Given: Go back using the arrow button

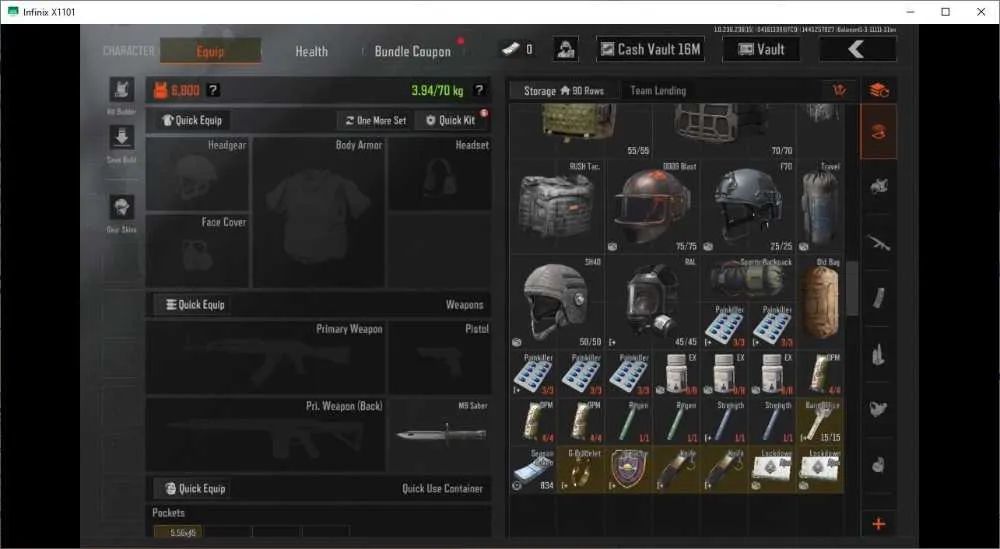Looking at the screenshot, I should (857, 49).
